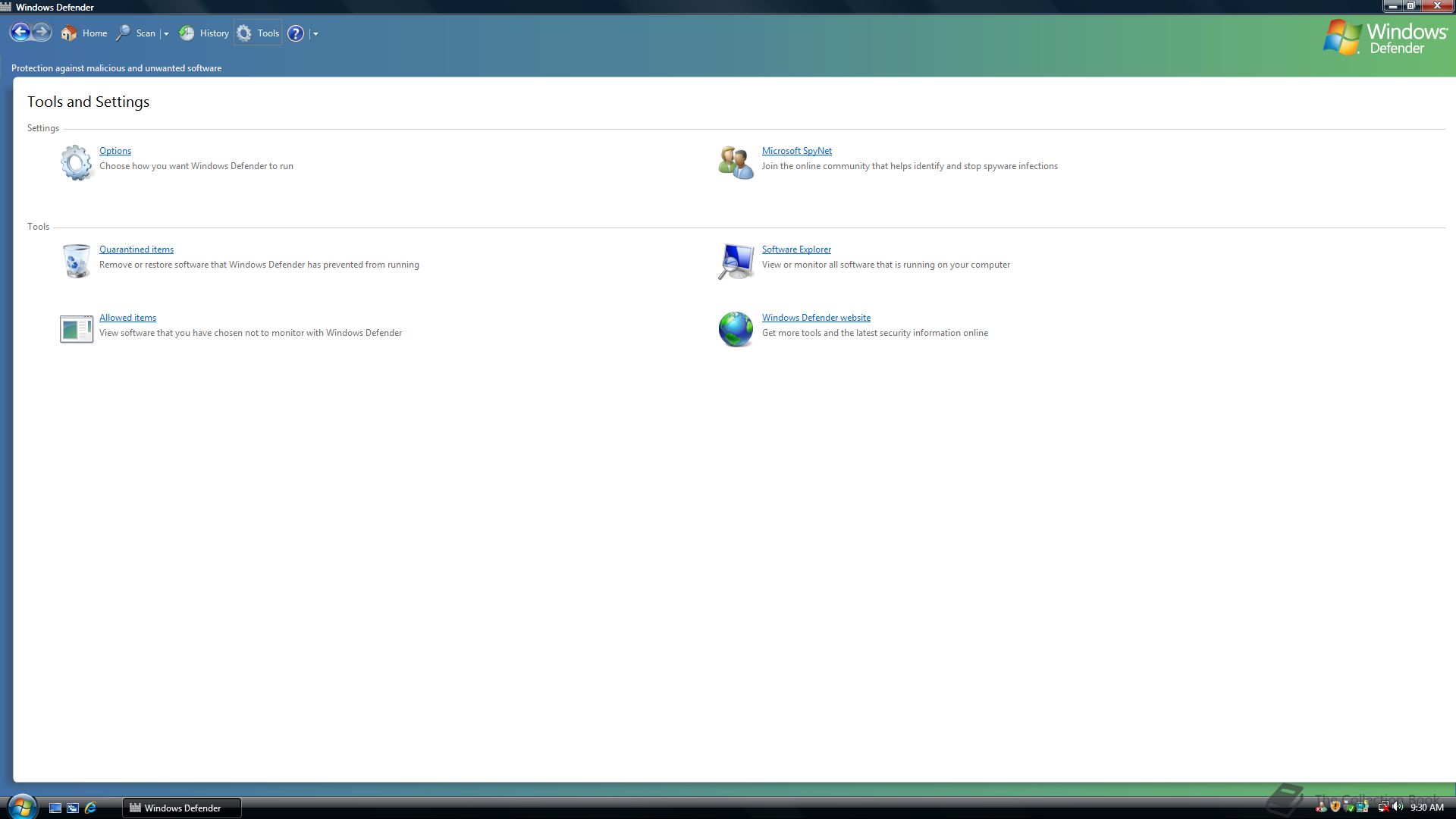Click the Microsoft SpyNet people icon
Screen dimensions: 1456x819
pos(736,162)
